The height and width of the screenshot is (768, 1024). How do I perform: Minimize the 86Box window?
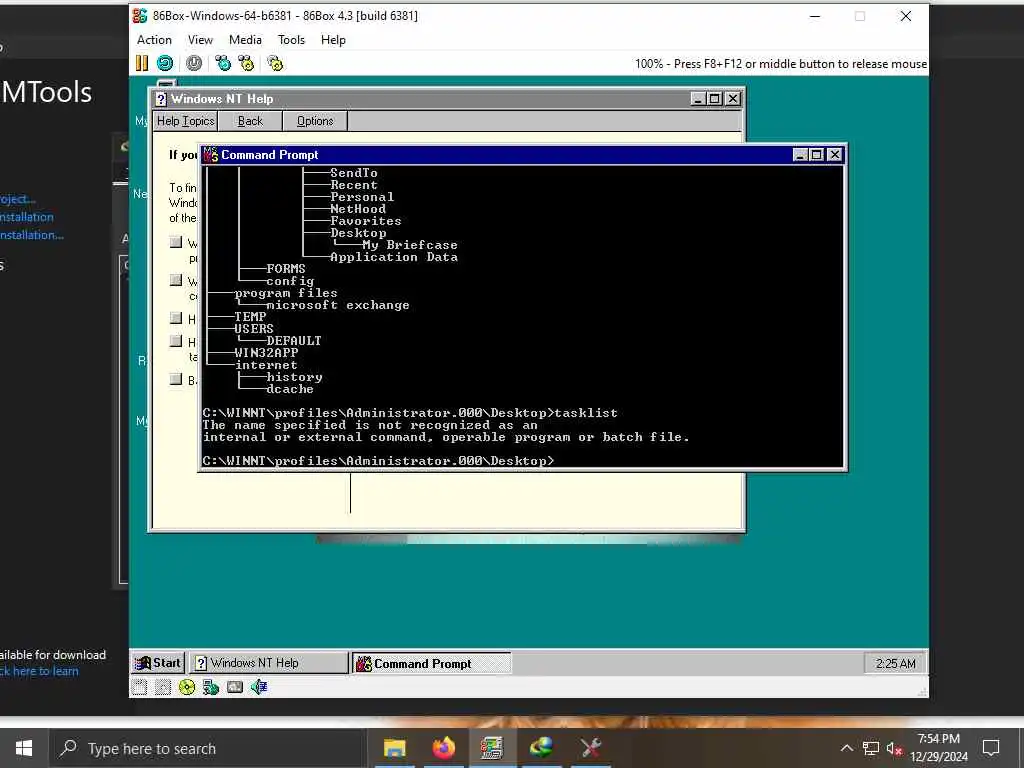pyautogui.click(x=815, y=16)
